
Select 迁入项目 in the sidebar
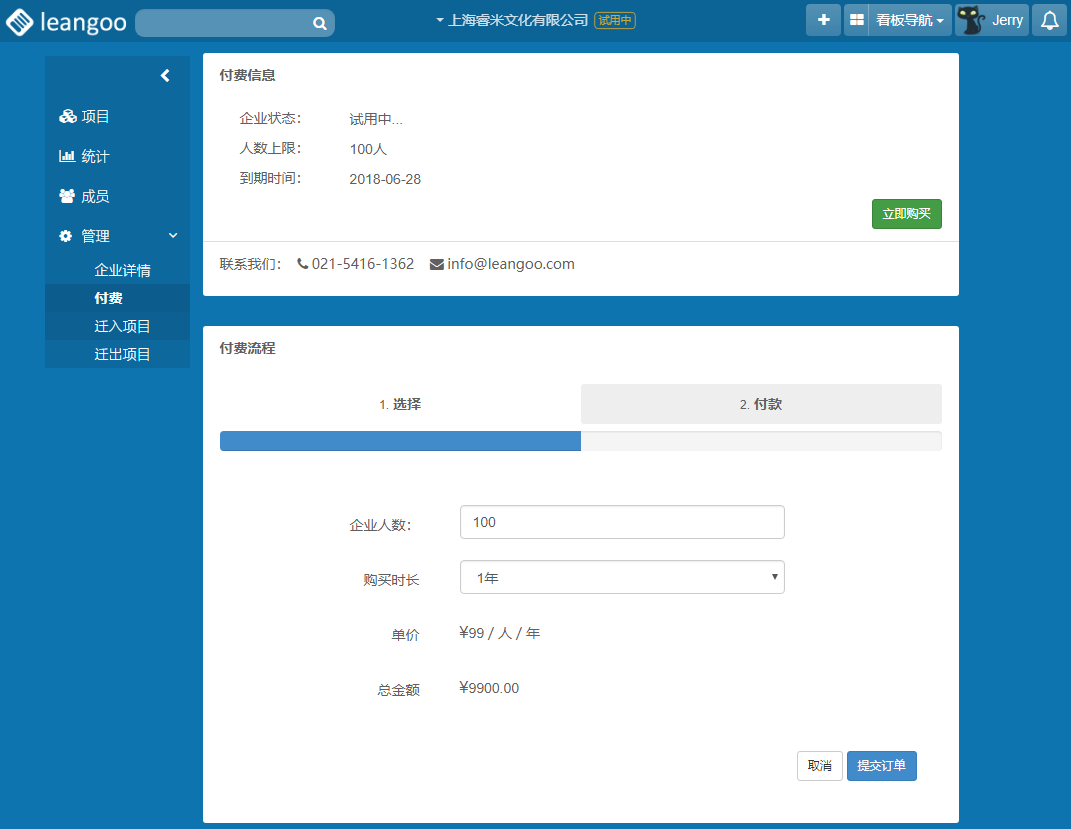click(122, 326)
